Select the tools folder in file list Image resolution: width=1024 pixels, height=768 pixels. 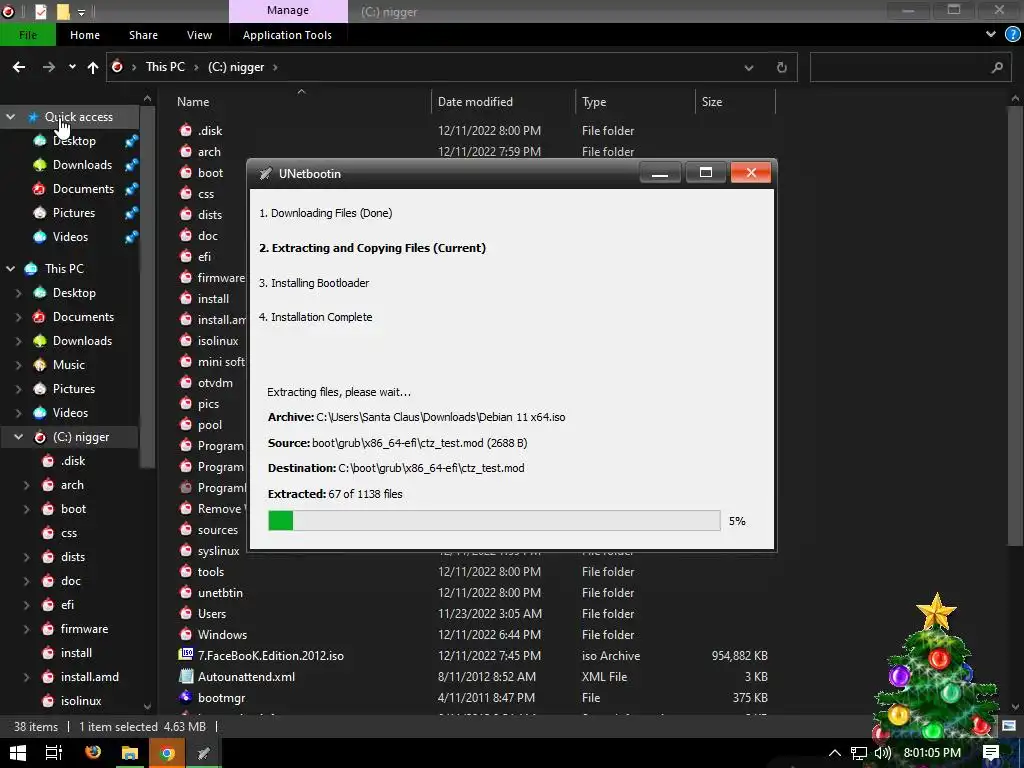click(x=210, y=572)
